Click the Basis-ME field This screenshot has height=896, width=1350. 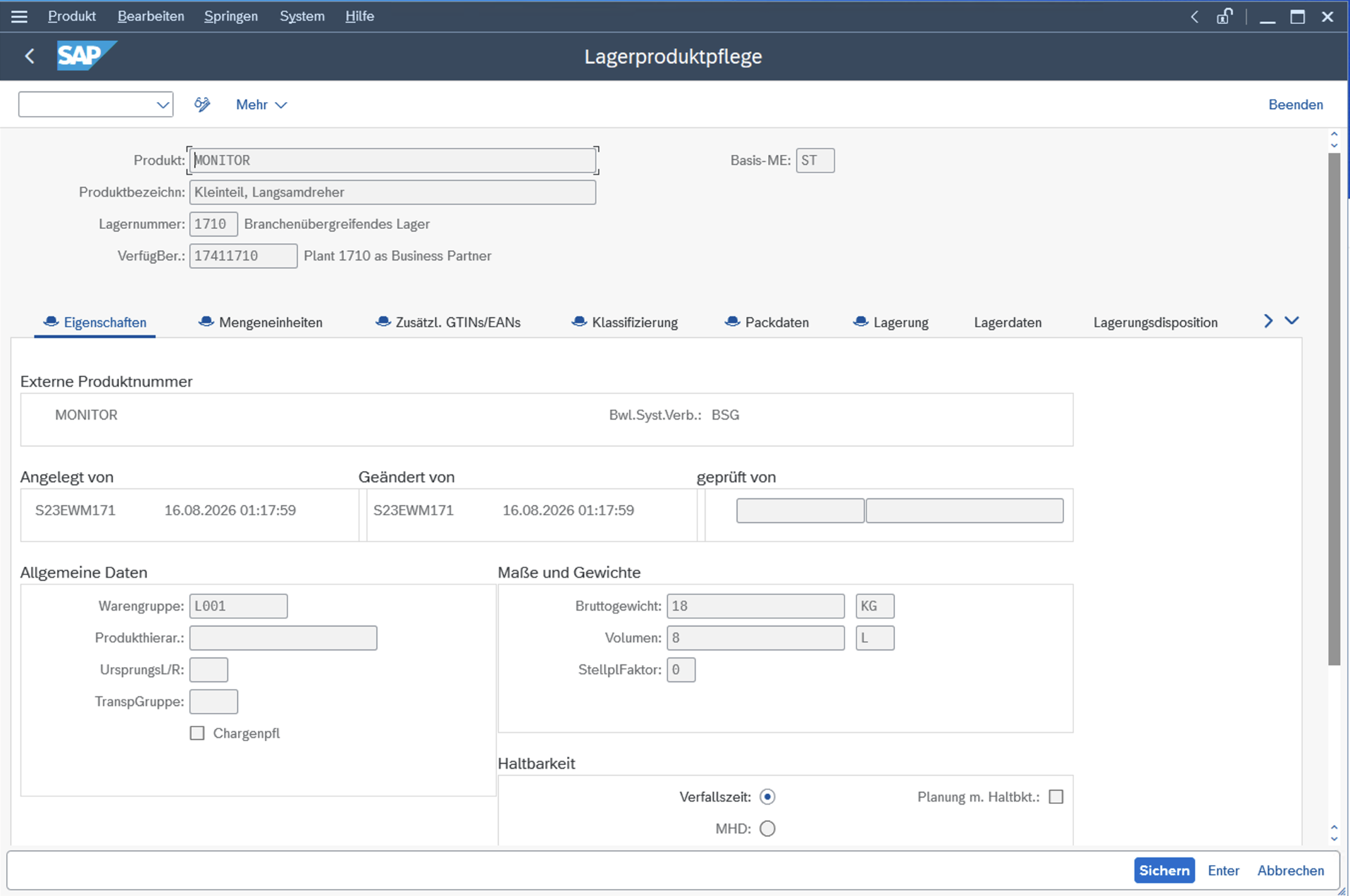815,161
